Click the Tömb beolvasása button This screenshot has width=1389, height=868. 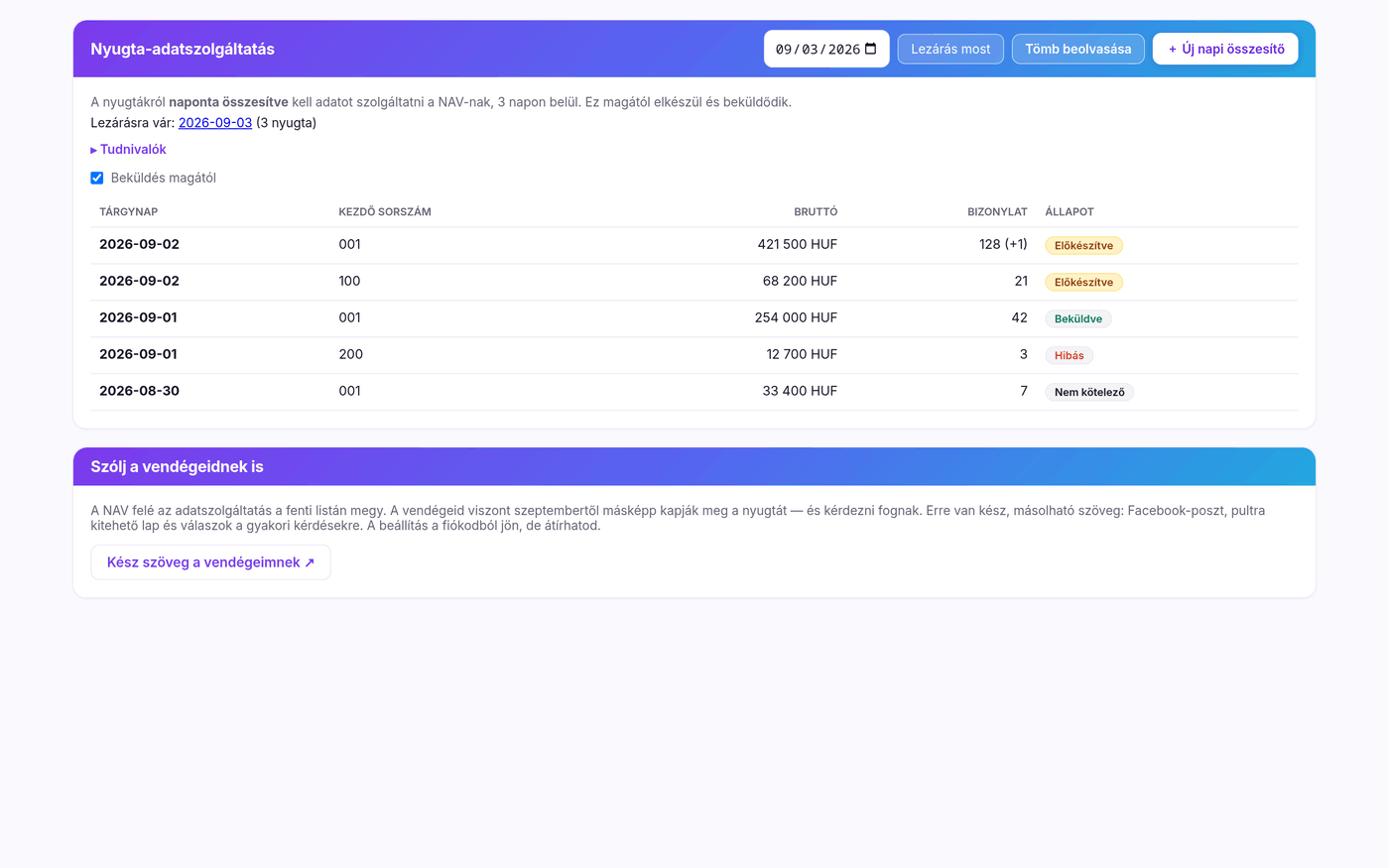tap(1077, 49)
